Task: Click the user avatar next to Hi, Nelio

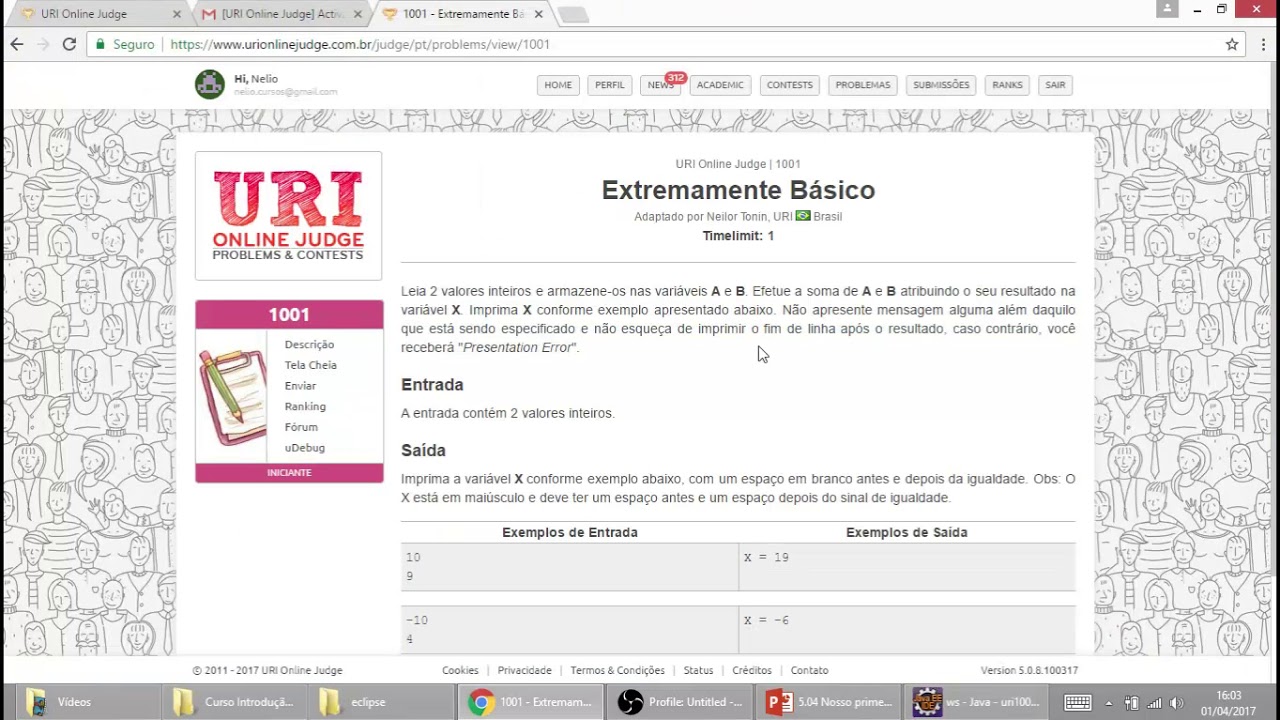Action: [210, 84]
